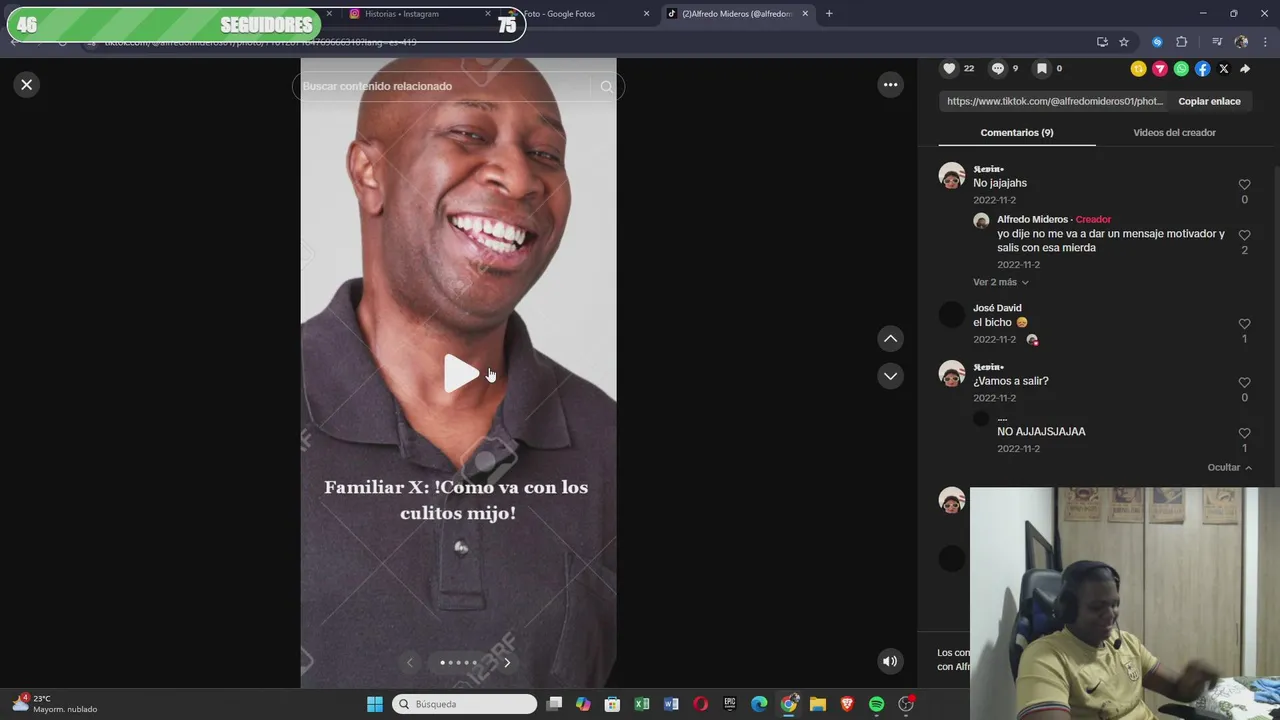This screenshot has height=720, width=1280.
Task: Open a new browser tab with plus
Action: pyautogui.click(x=829, y=14)
